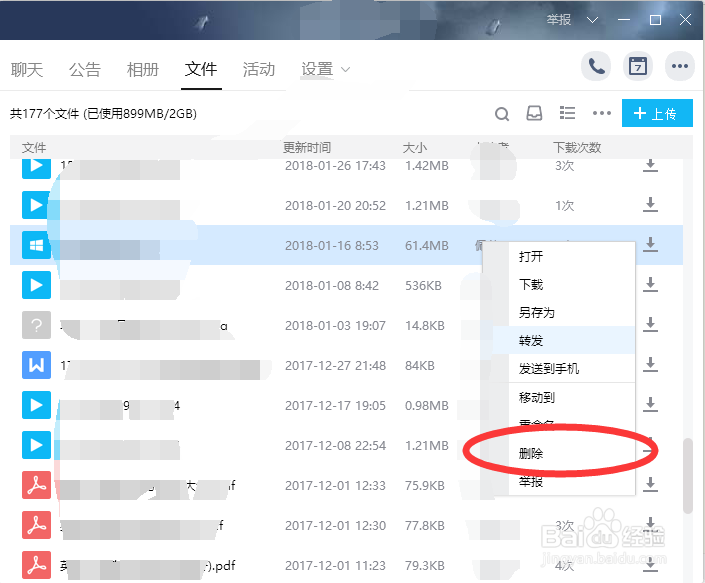Sort by 下载次数 column header
The height and width of the screenshot is (583, 705).
(x=577, y=147)
